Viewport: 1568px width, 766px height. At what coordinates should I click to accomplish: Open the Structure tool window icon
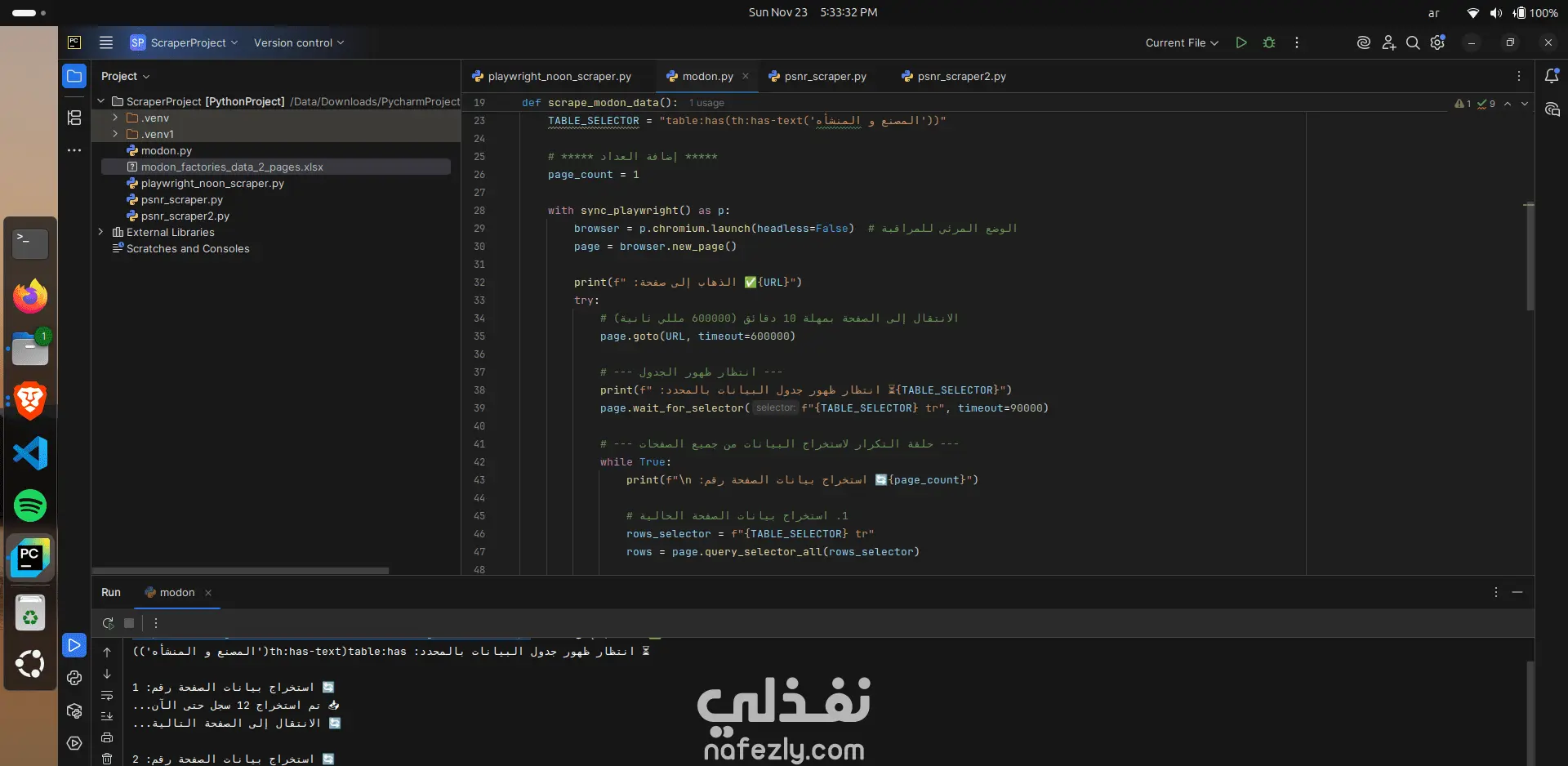74,118
